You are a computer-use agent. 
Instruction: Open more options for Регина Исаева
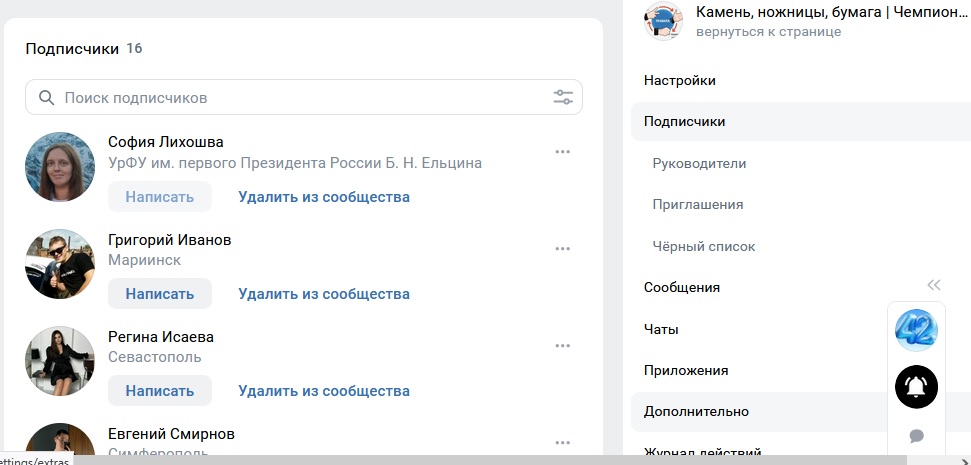[x=562, y=346]
